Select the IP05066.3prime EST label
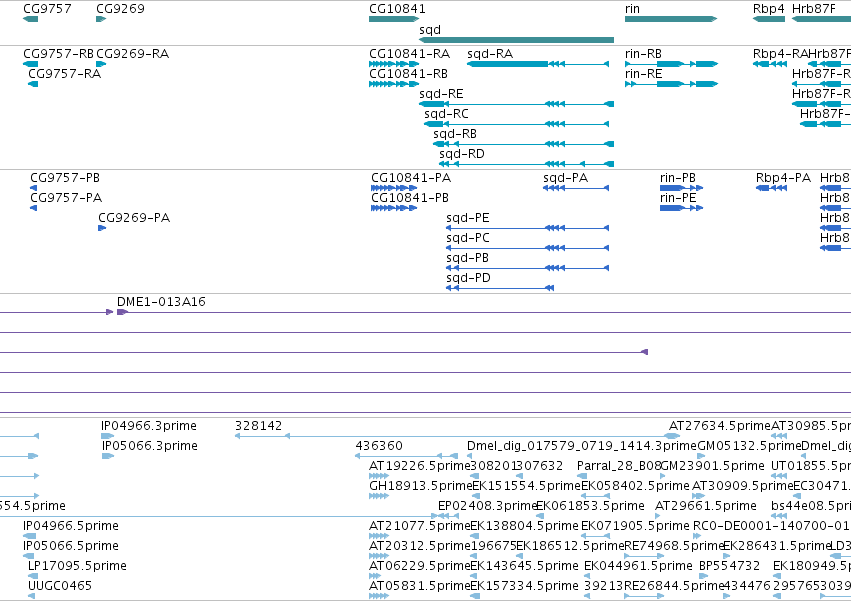The image size is (851, 601). coord(150,446)
